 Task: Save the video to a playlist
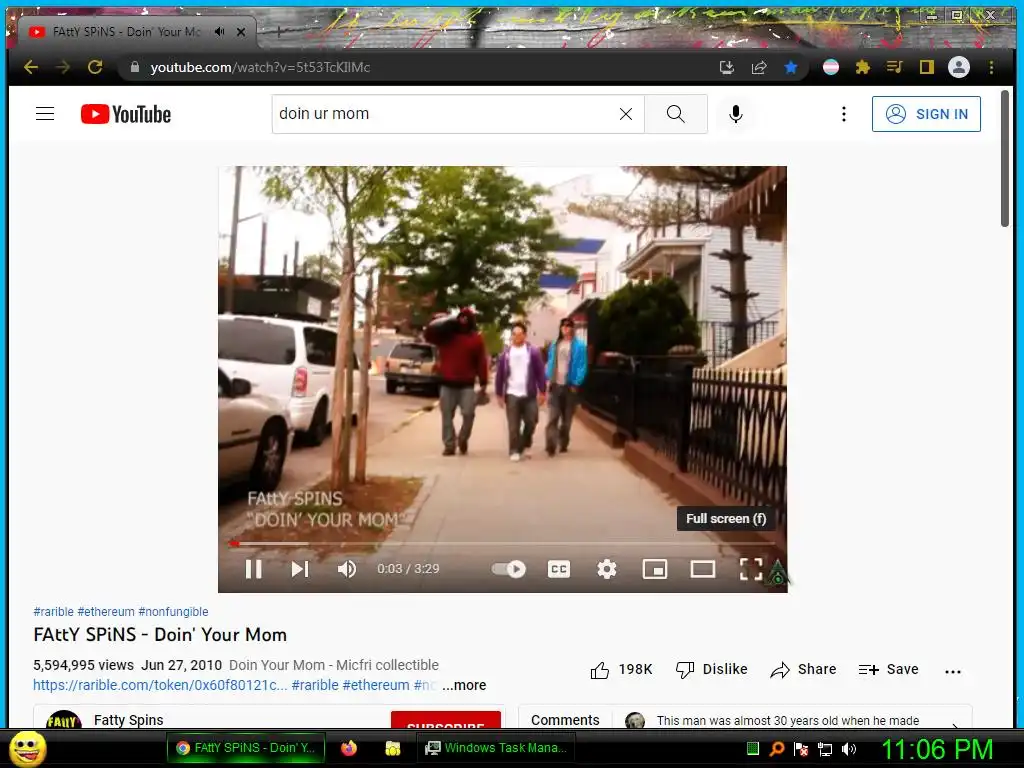[888, 669]
